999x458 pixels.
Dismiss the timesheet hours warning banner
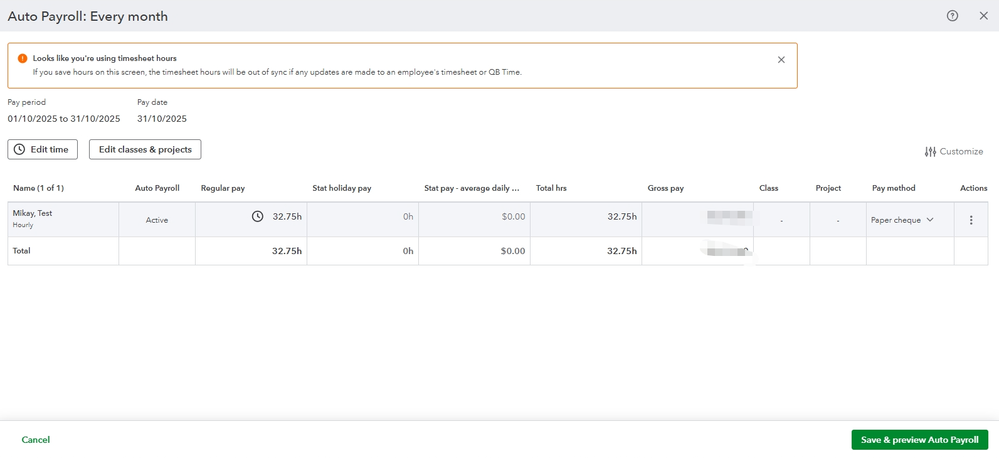[781, 60]
